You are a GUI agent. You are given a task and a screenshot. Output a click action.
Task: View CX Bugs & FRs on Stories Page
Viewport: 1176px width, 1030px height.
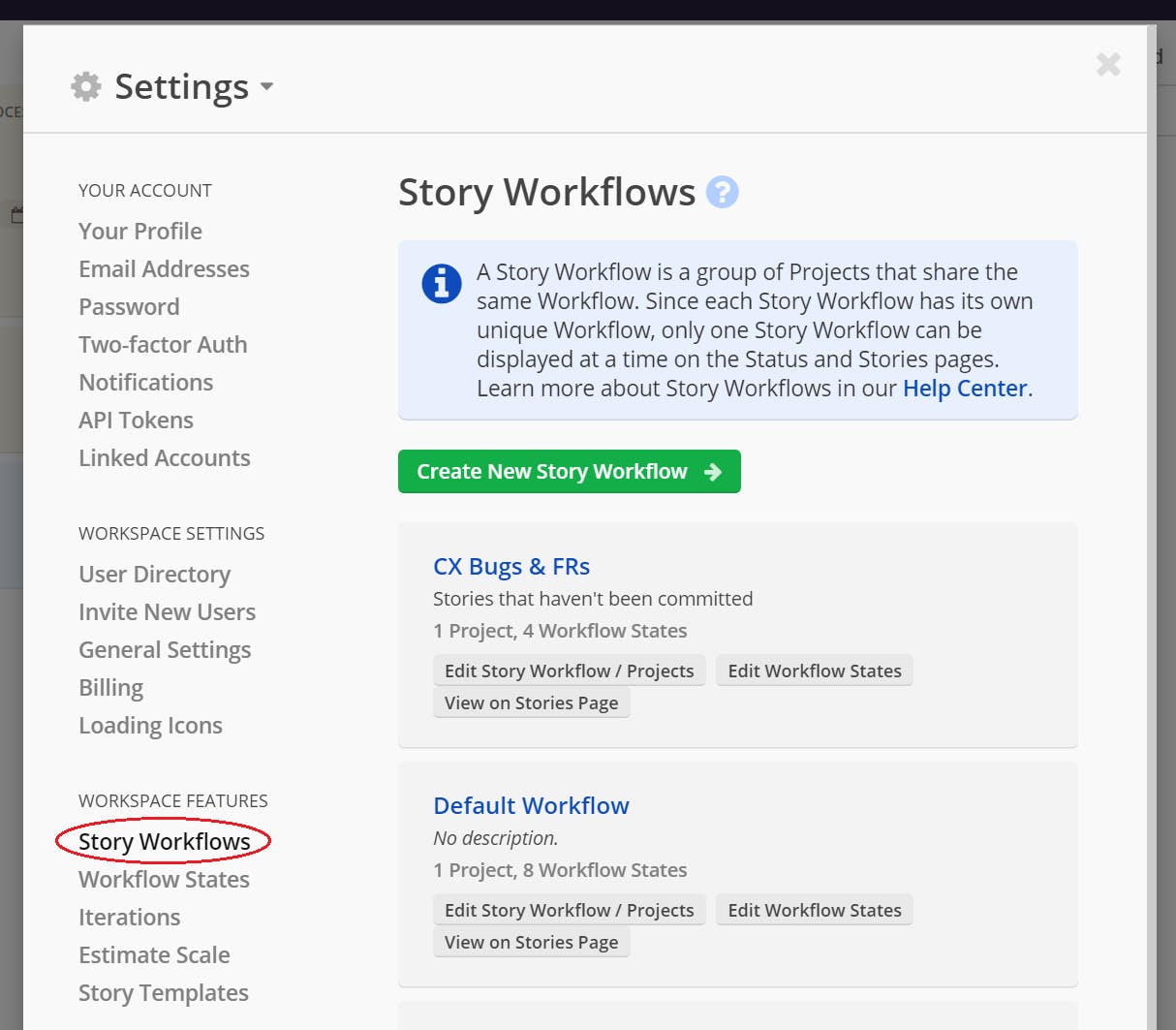[x=531, y=702]
